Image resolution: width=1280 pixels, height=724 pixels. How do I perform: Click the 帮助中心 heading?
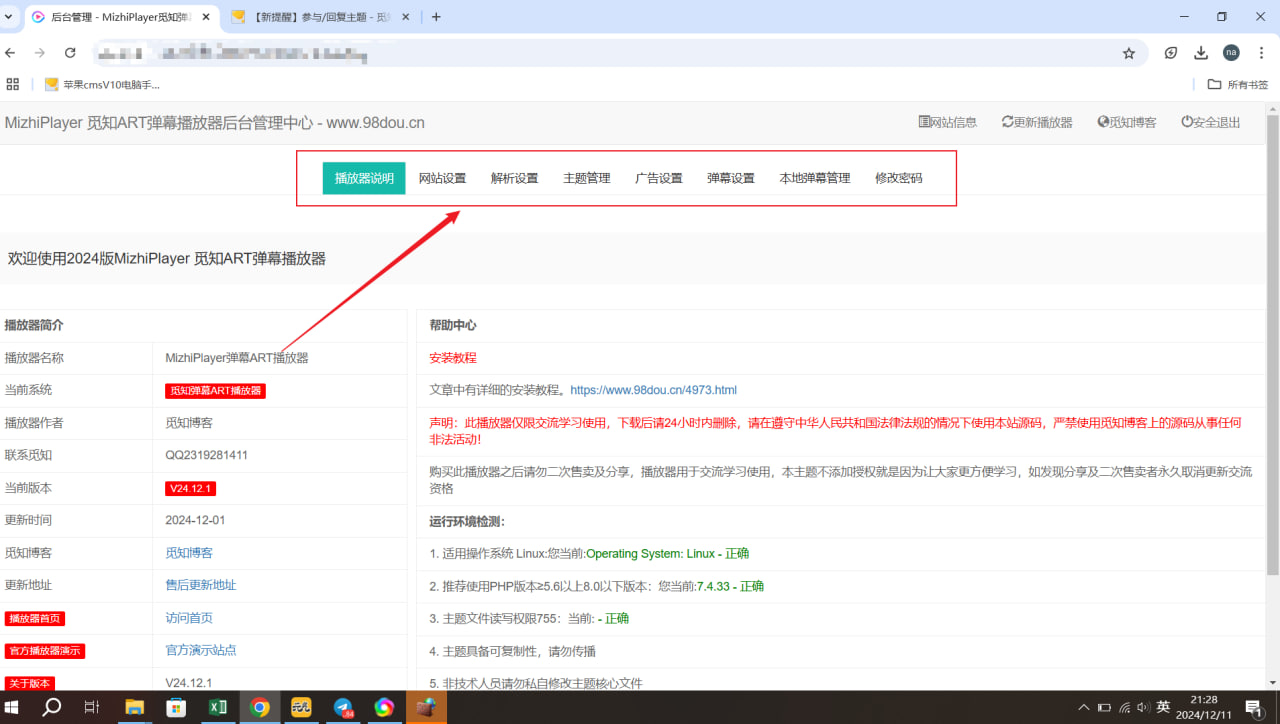453,325
